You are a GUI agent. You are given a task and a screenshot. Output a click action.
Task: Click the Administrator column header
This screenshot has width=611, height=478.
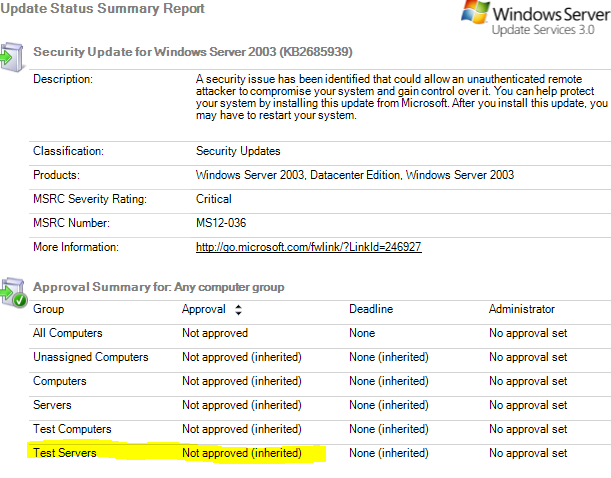pos(522,309)
